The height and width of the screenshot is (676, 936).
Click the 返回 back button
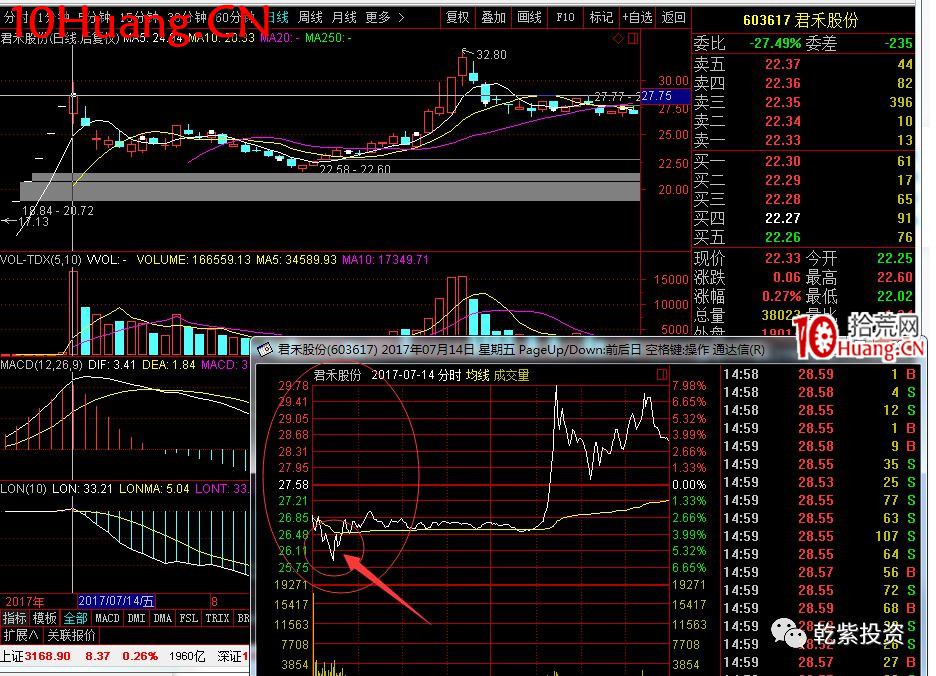click(x=673, y=17)
